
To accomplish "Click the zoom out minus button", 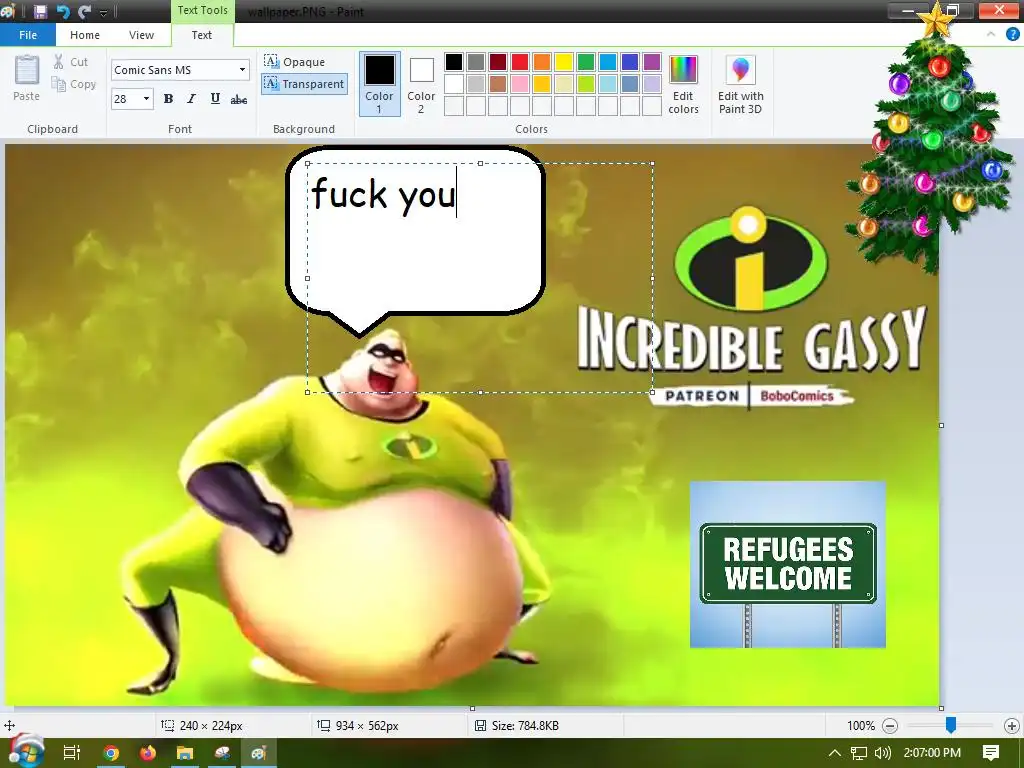I will [889, 726].
